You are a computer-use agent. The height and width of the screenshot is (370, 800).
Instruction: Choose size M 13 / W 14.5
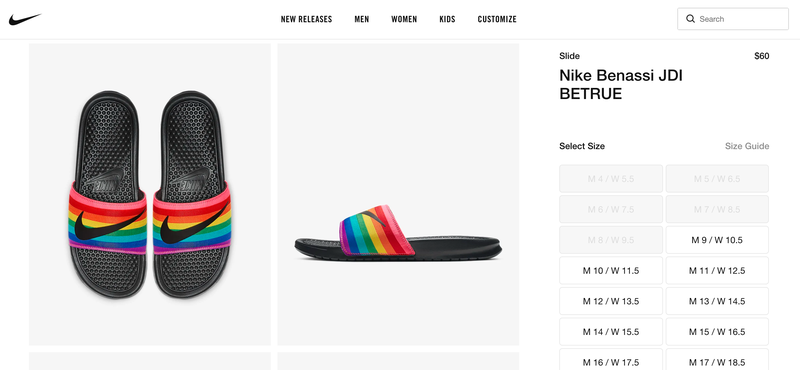tap(717, 301)
